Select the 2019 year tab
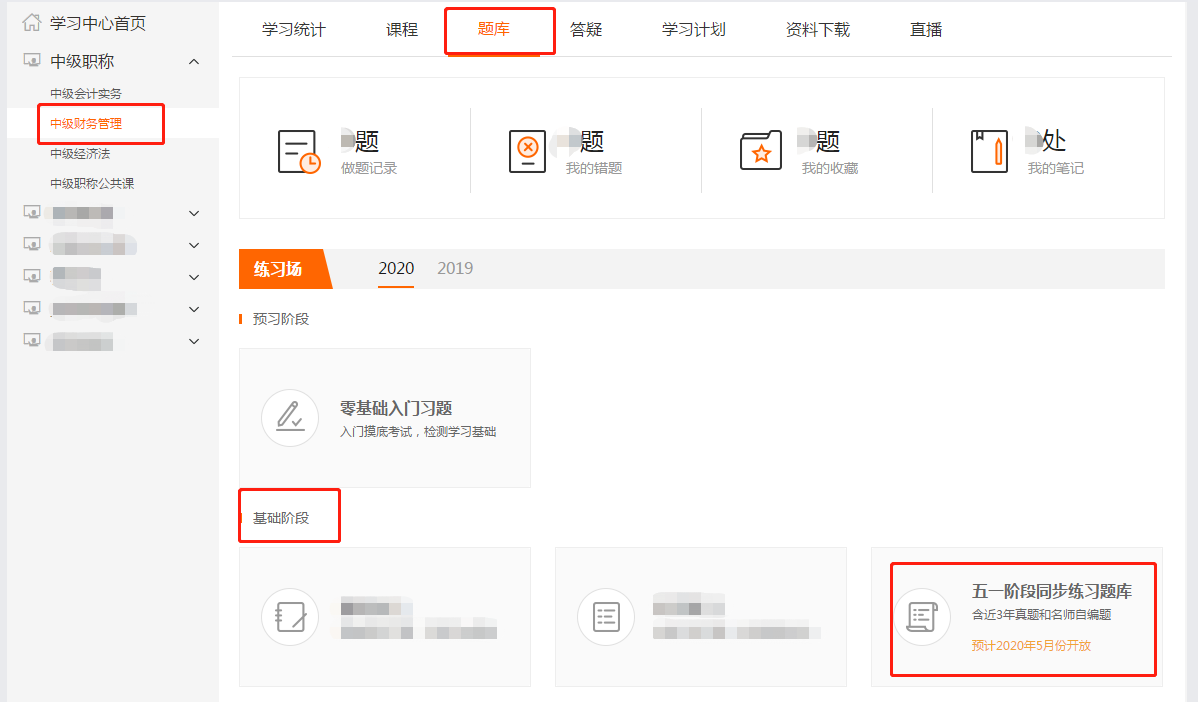The image size is (1198, 702). tap(455, 268)
